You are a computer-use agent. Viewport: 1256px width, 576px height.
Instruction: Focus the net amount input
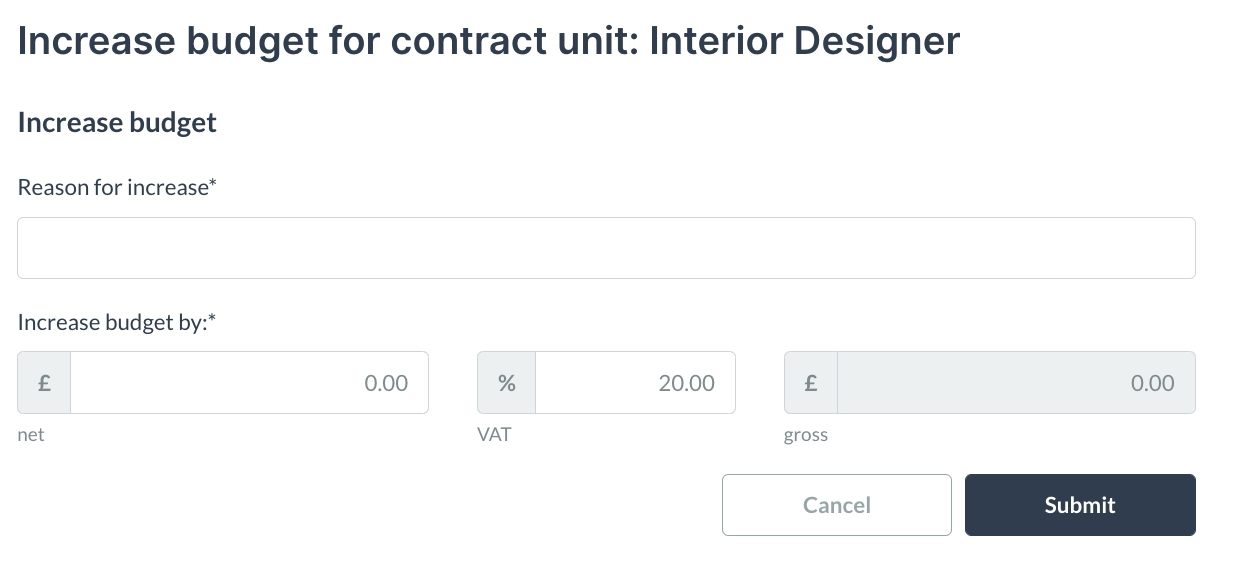[x=249, y=383]
